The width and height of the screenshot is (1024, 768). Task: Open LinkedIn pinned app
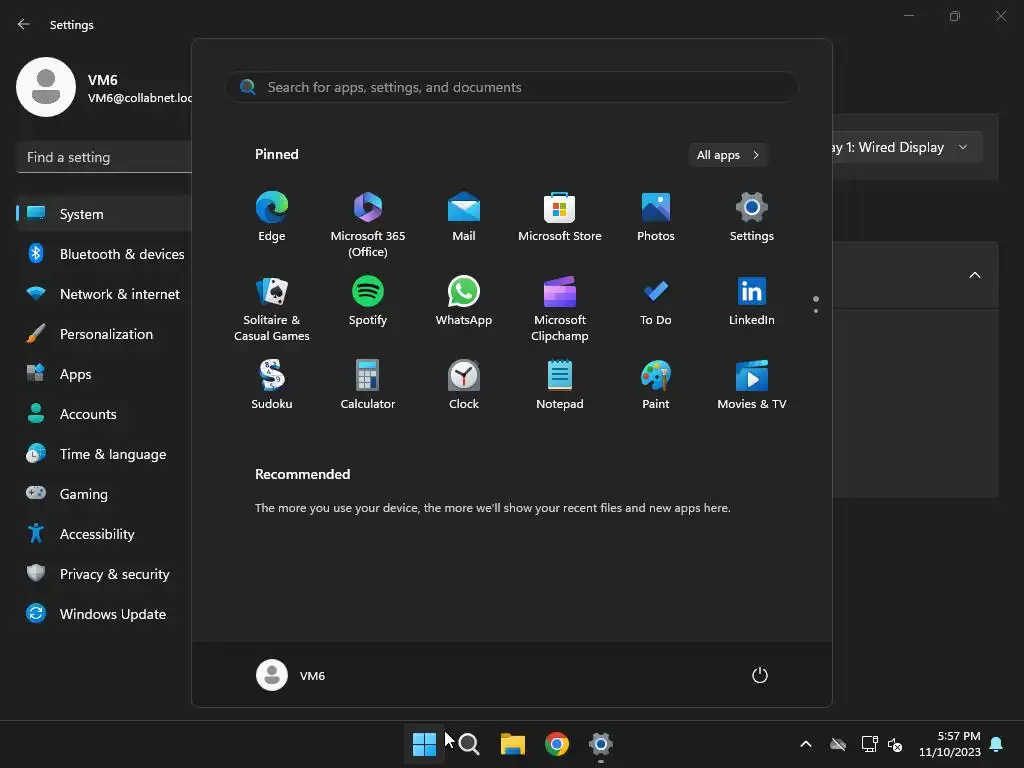point(752,300)
